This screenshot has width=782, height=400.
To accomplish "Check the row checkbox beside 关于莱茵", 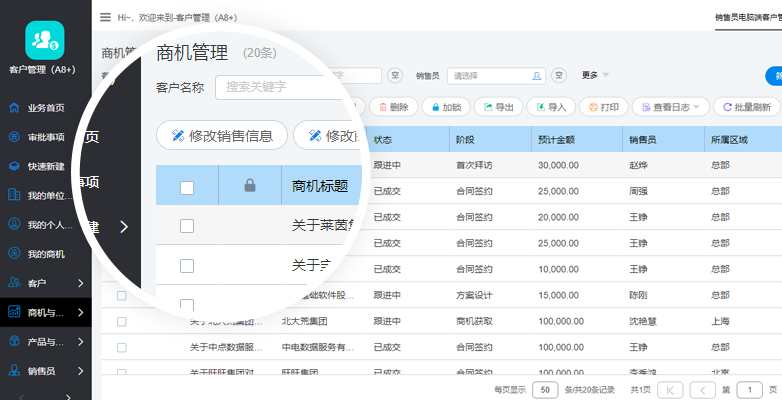I will 187,226.
